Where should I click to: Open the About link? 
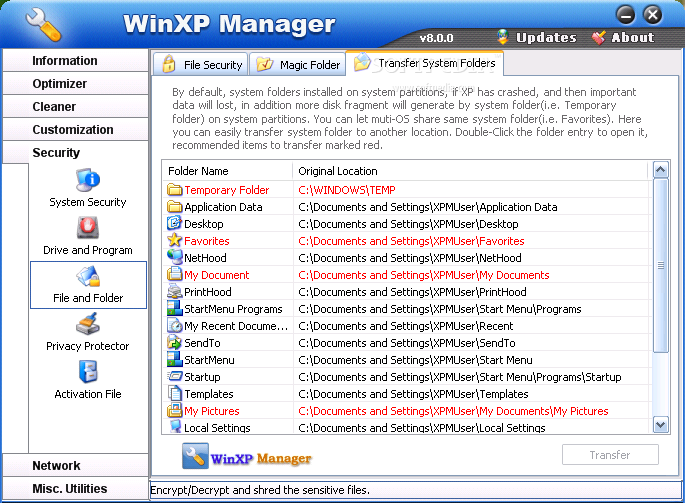tap(633, 38)
